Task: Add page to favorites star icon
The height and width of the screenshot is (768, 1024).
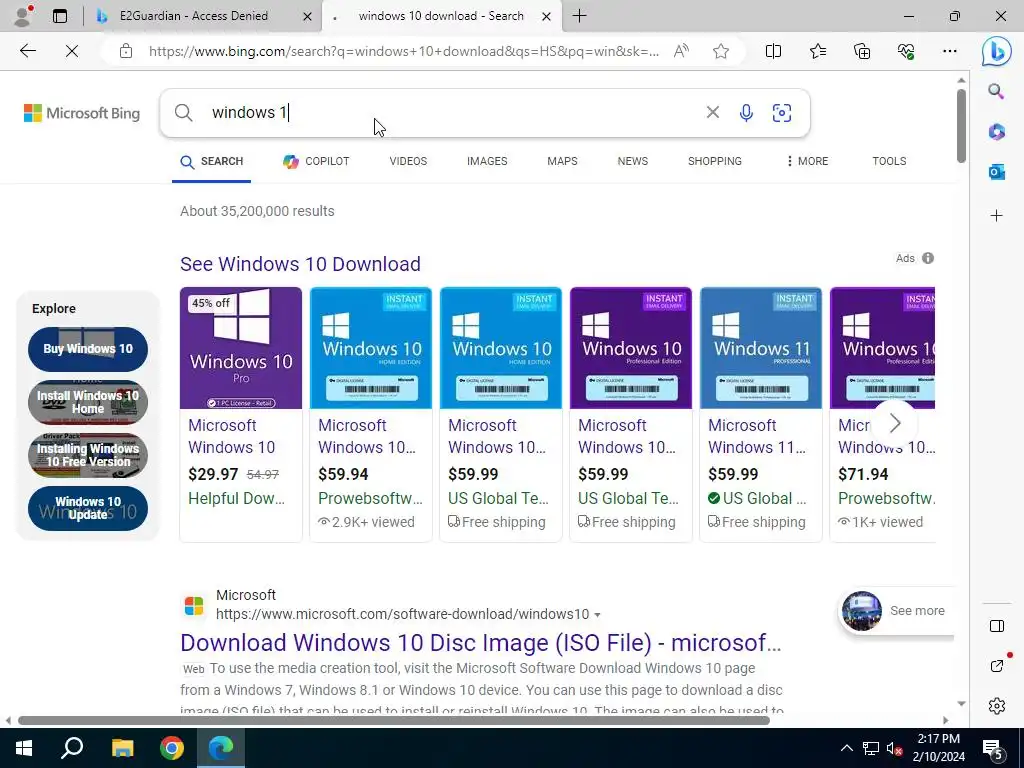Action: pos(721,51)
